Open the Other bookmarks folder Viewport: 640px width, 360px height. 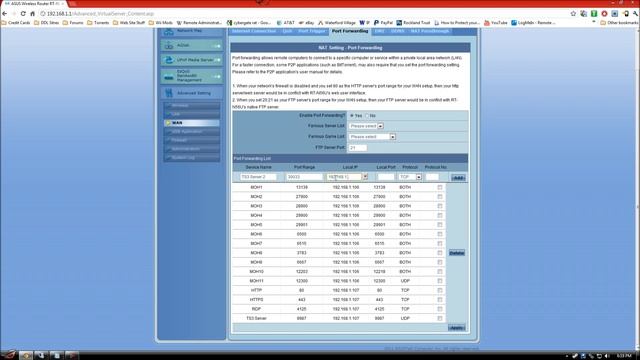(x=619, y=23)
